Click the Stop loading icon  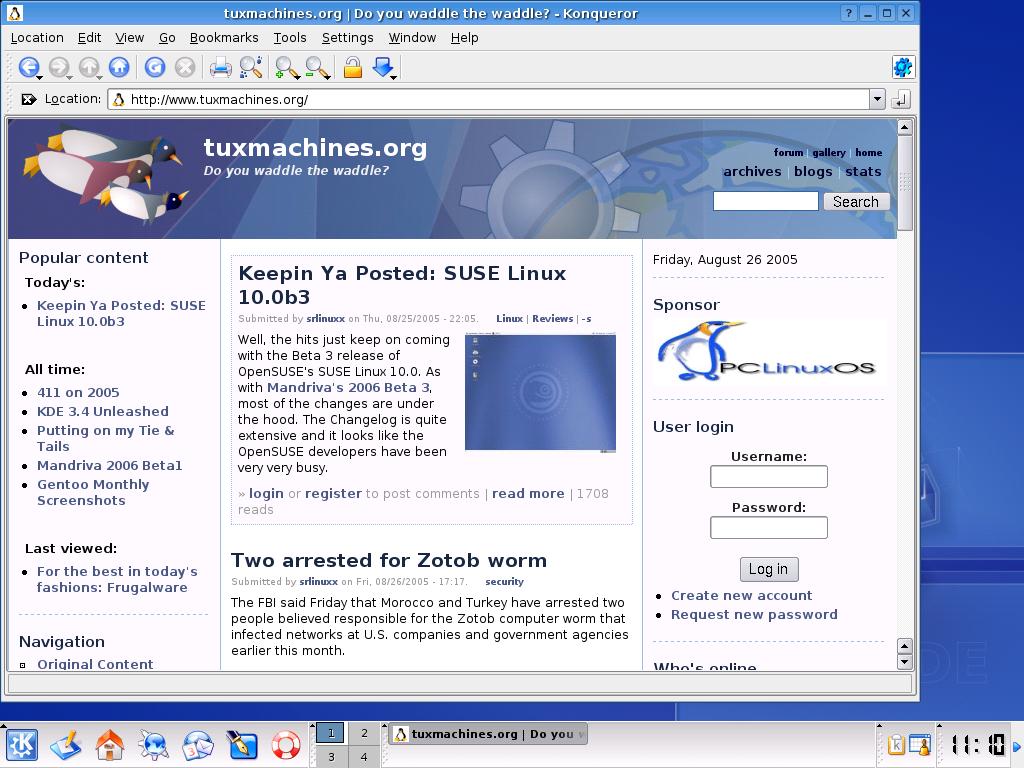(x=185, y=67)
